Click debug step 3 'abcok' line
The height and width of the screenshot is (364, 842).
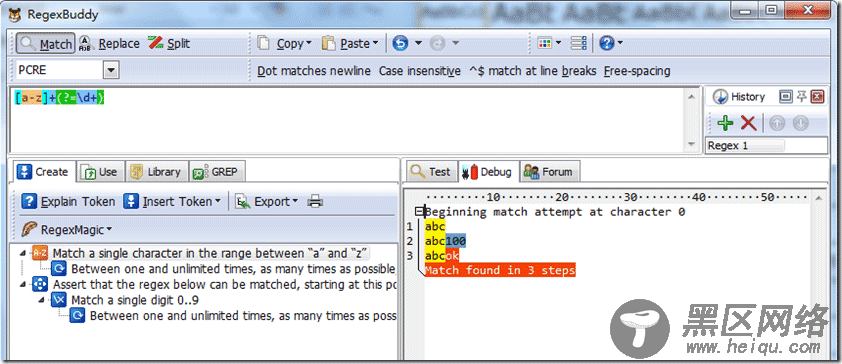click(x=442, y=256)
